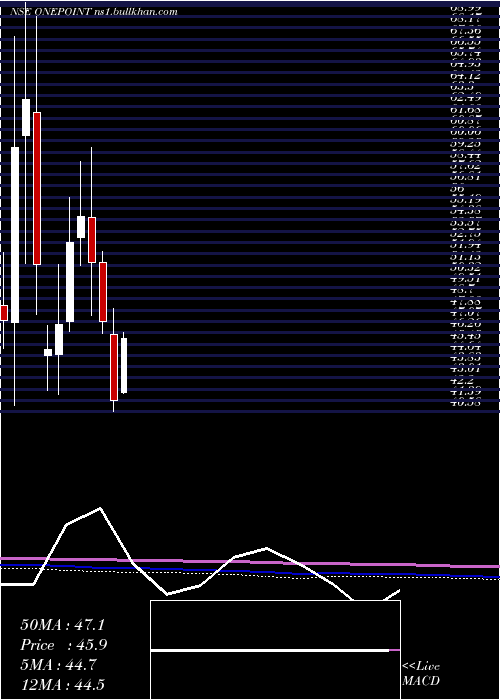Select the Price : 45.9 readout
Screen dimensions: 500x700
point(64,645)
